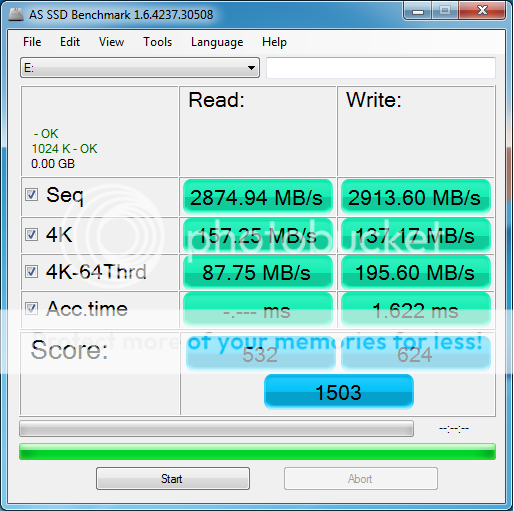The image size is (514, 511).
Task: Open the Edit menu
Action: click(70, 42)
